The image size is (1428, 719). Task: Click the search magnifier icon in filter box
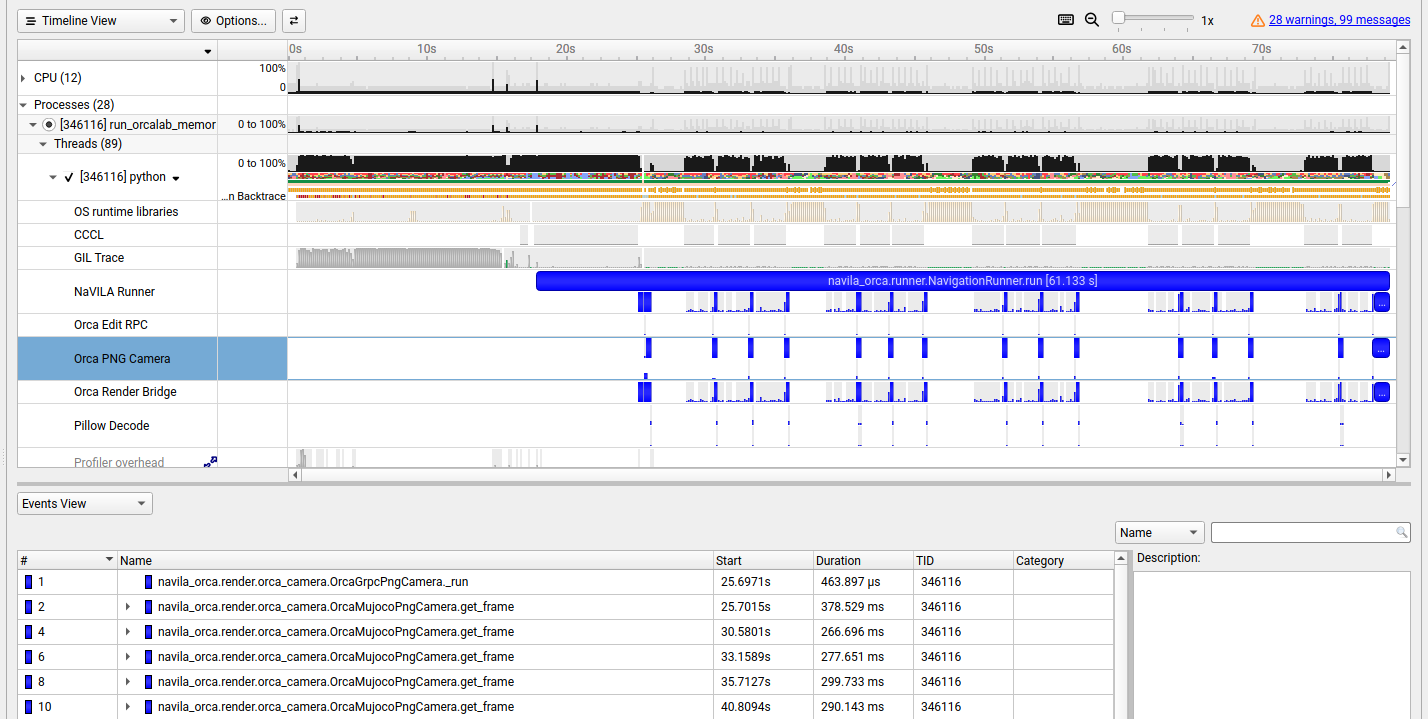pos(1402,533)
